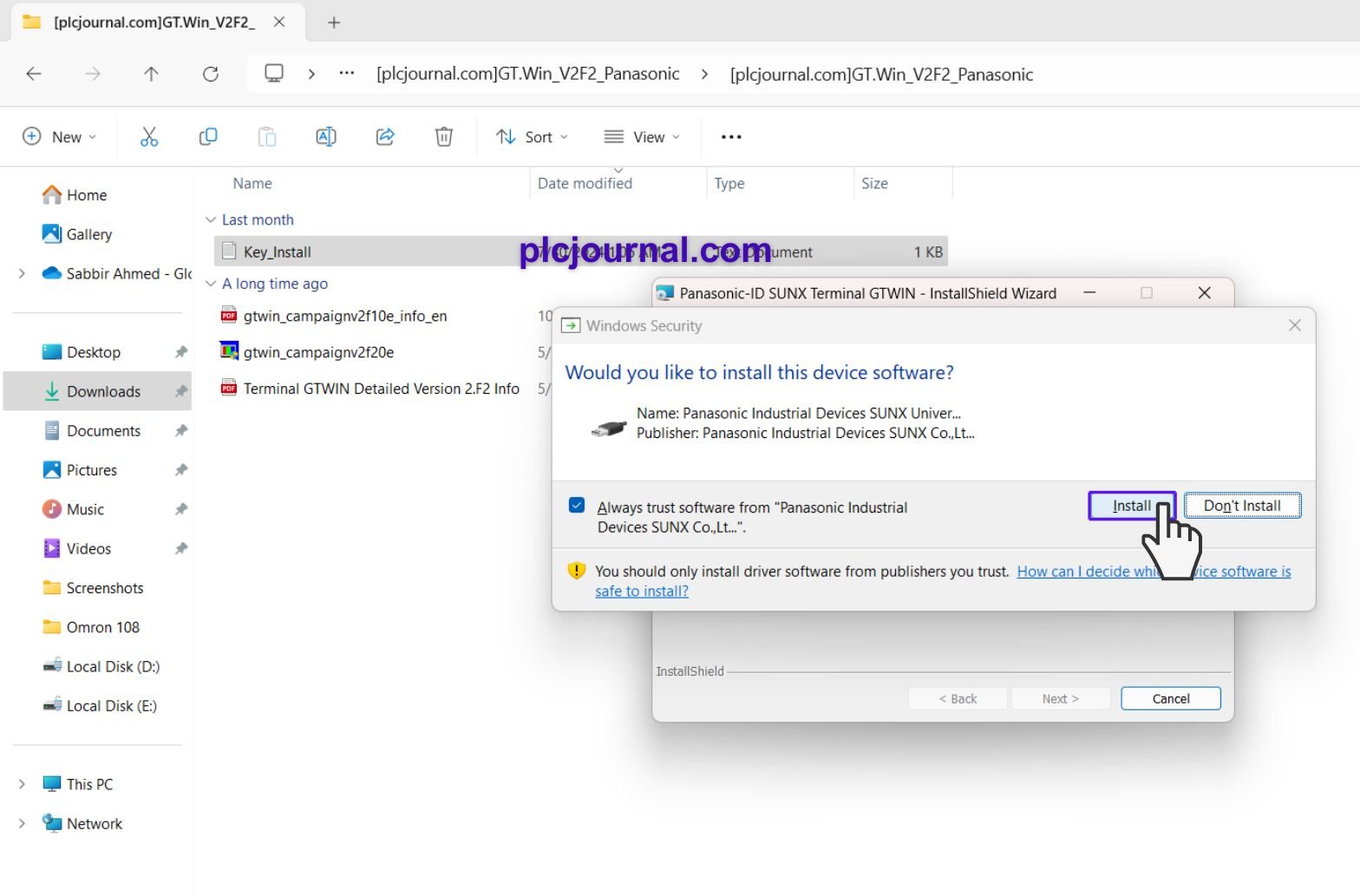Open the See more options ellipsis
This screenshot has height=896, width=1360.
click(x=731, y=137)
